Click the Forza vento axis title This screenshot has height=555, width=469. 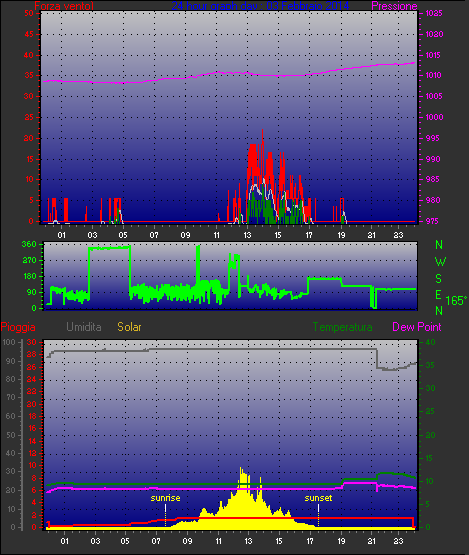click(x=64, y=6)
